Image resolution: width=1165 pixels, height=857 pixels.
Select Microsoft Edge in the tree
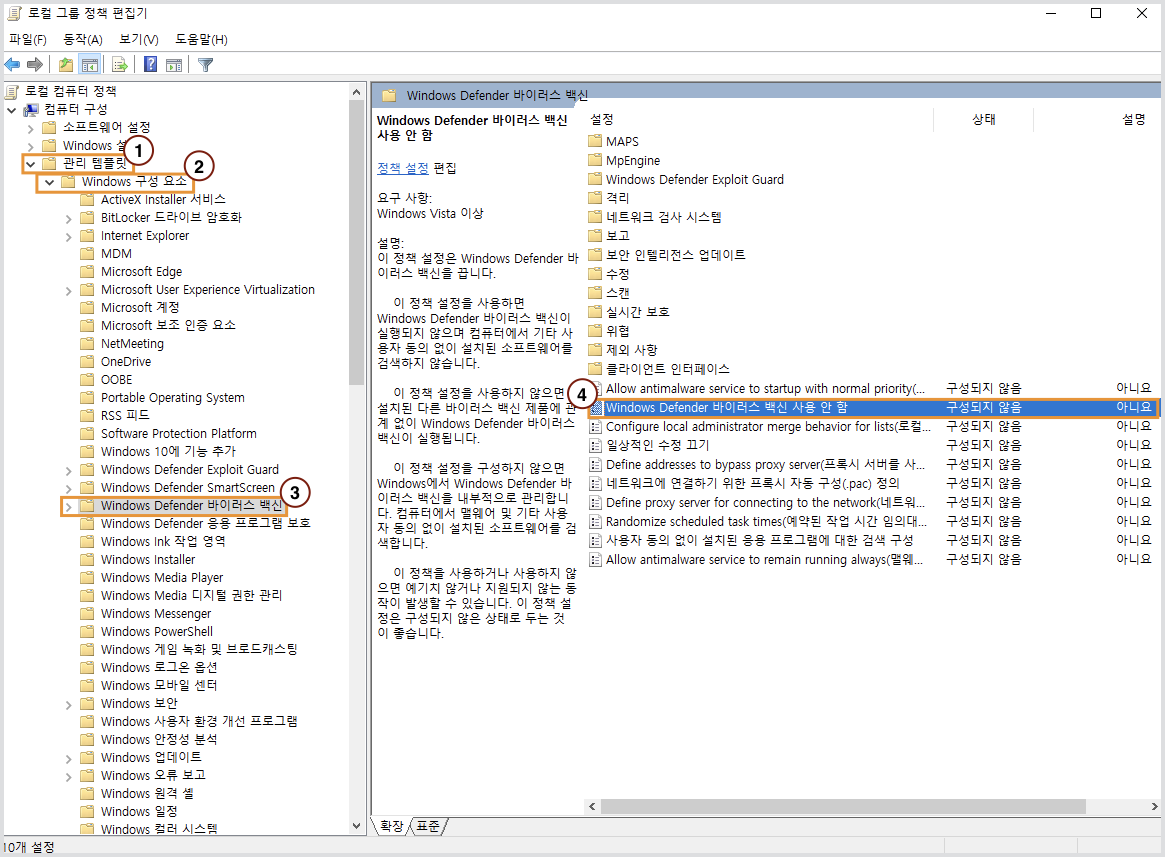141,272
